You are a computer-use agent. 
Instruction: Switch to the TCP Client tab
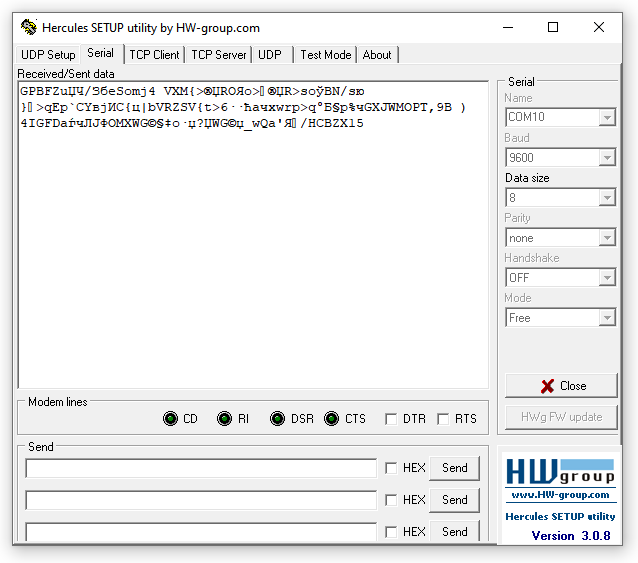154,55
